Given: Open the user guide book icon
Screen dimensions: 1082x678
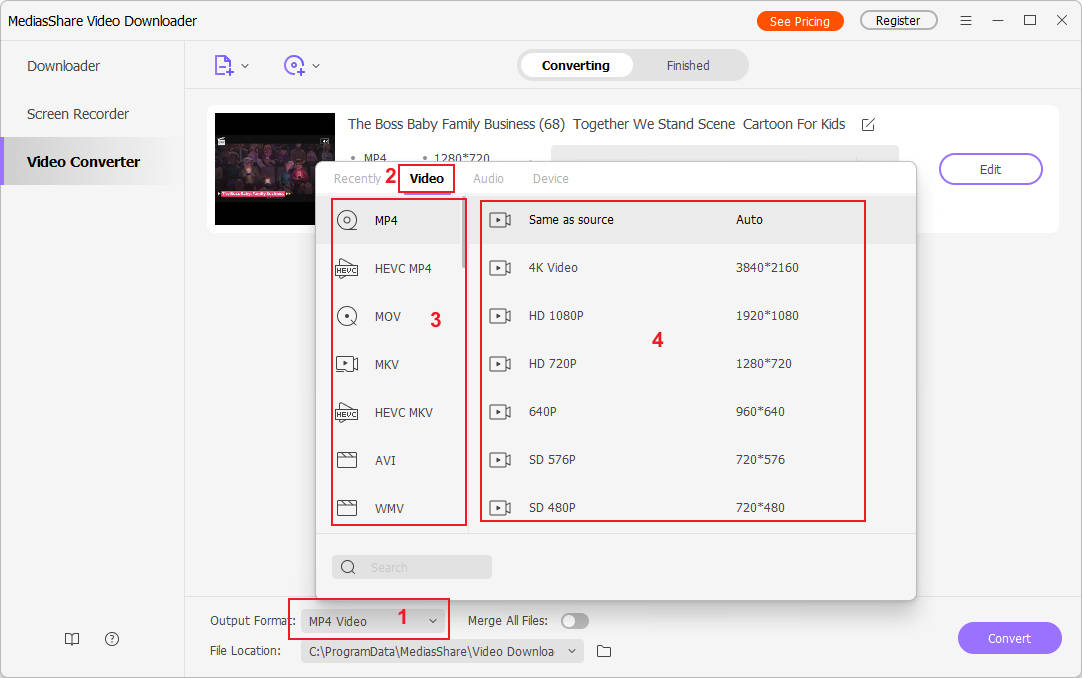Looking at the screenshot, I should [x=72, y=639].
